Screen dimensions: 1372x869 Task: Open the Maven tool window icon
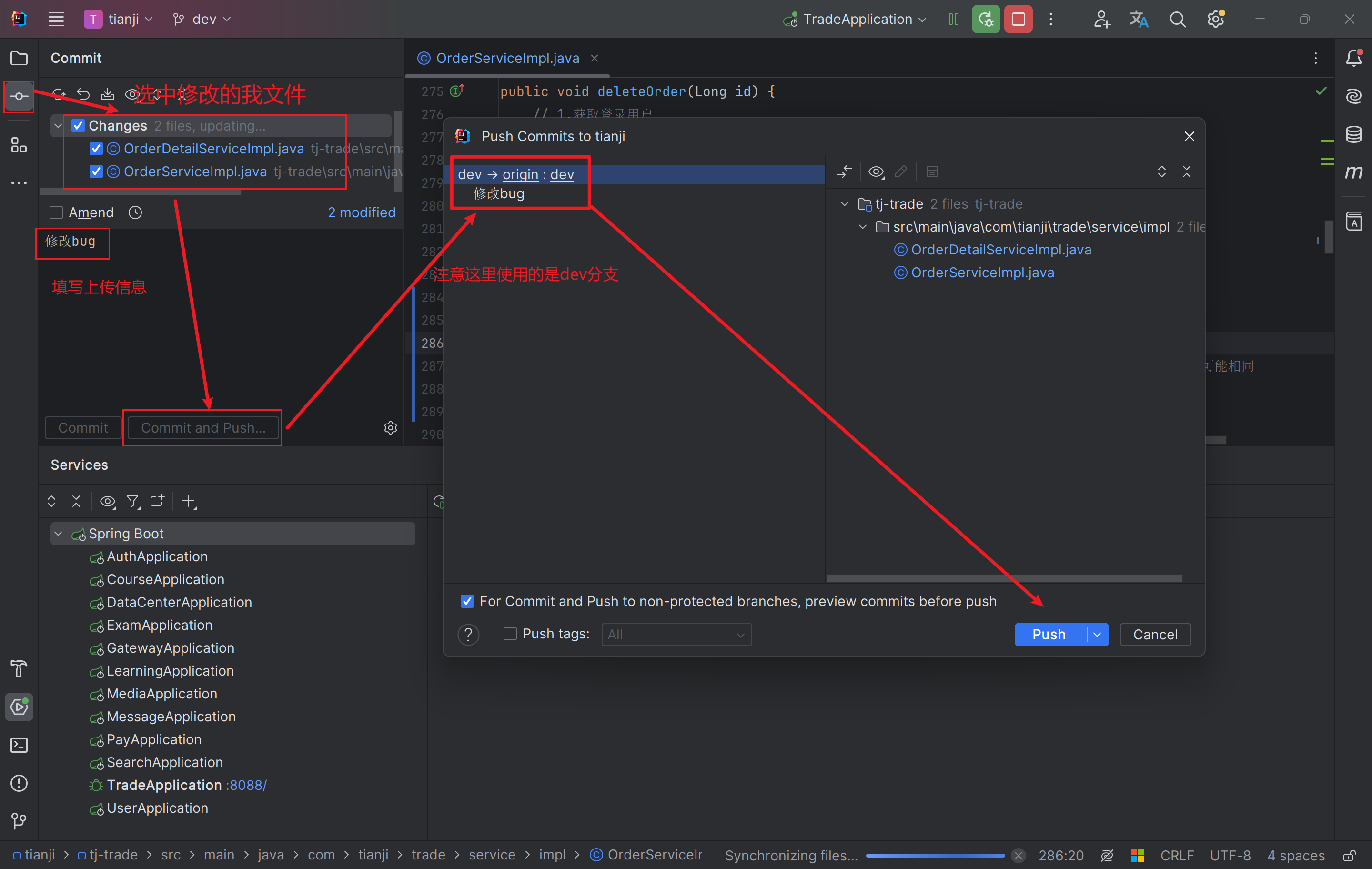click(1354, 172)
